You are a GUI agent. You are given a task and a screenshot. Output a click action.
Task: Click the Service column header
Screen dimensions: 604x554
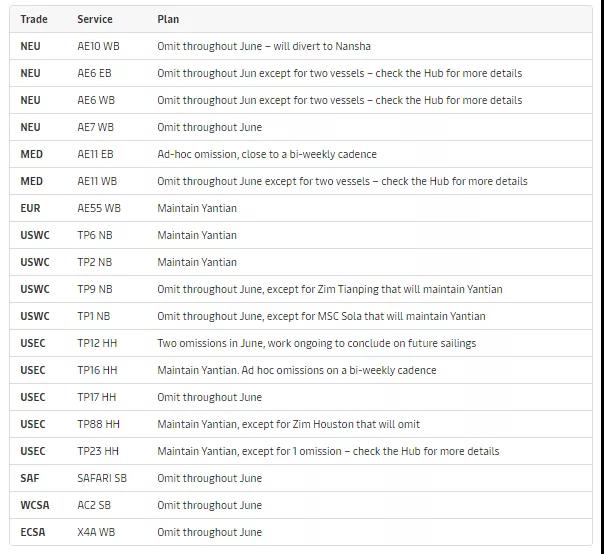click(95, 19)
